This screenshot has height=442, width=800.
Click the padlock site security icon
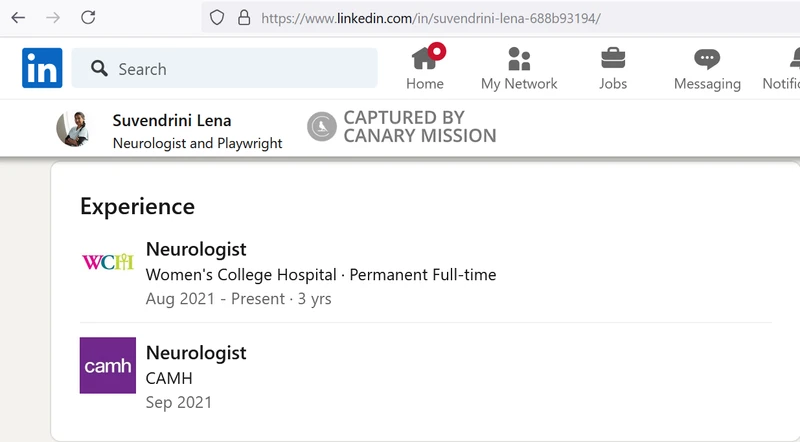[x=244, y=18]
